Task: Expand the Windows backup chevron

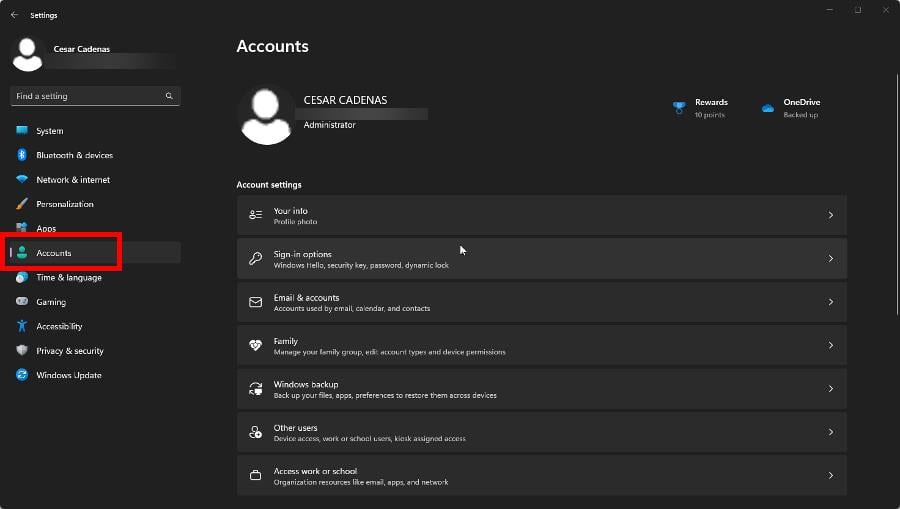Action: tap(830, 389)
